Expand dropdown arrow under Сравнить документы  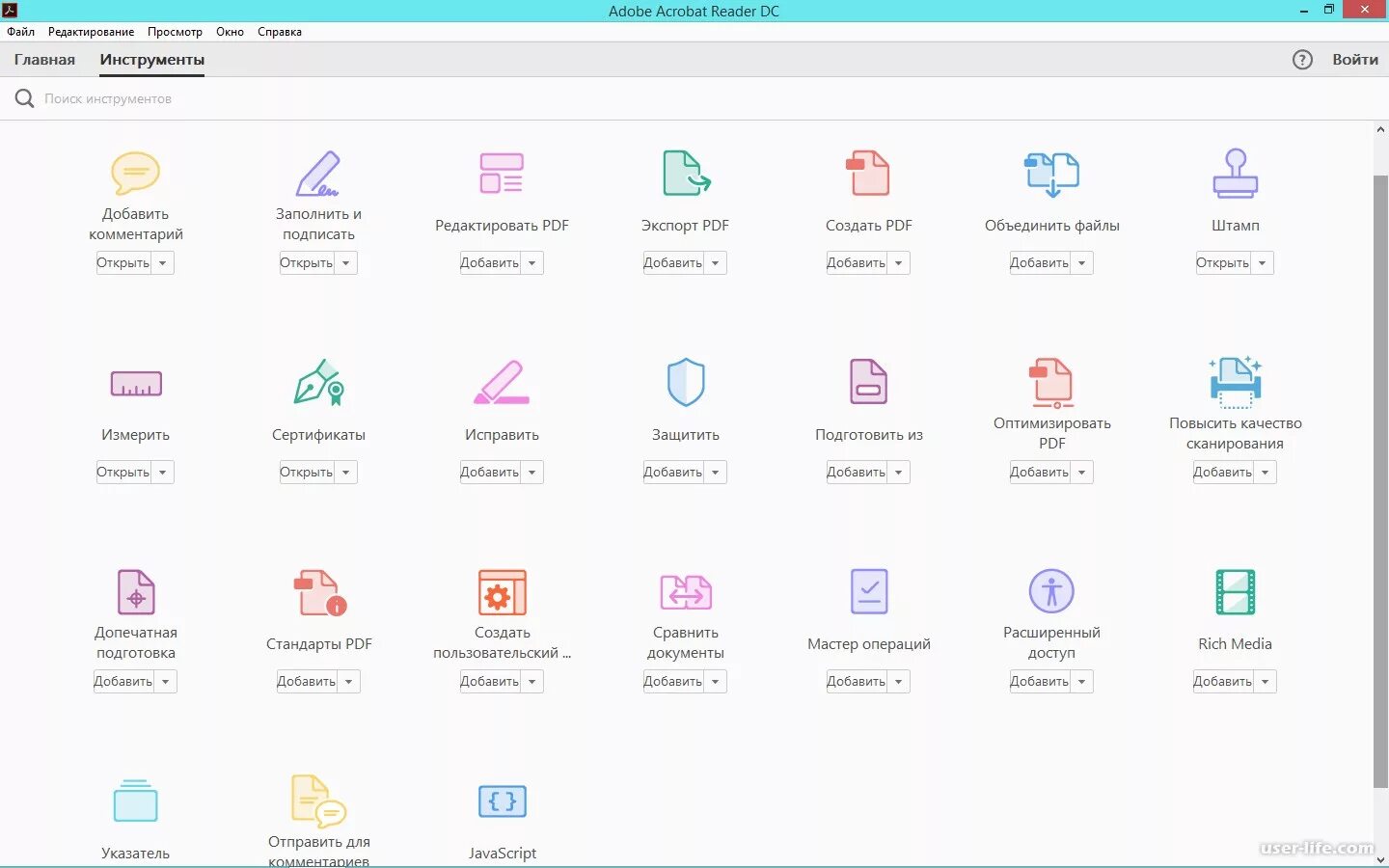pyautogui.click(x=716, y=681)
